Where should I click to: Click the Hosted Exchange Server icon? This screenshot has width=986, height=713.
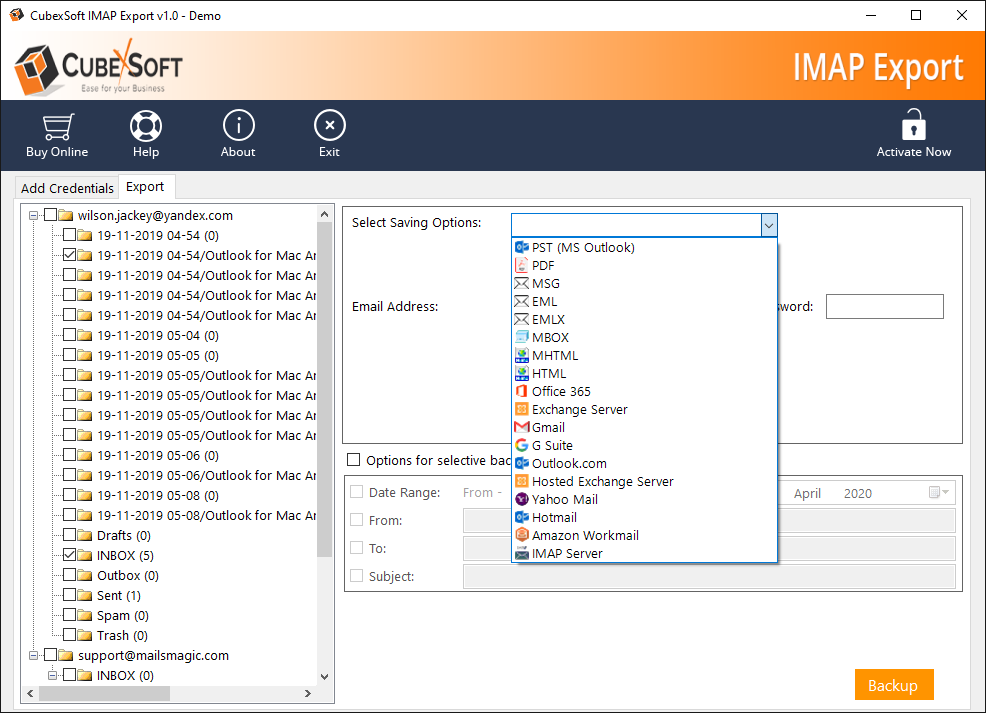(522, 482)
